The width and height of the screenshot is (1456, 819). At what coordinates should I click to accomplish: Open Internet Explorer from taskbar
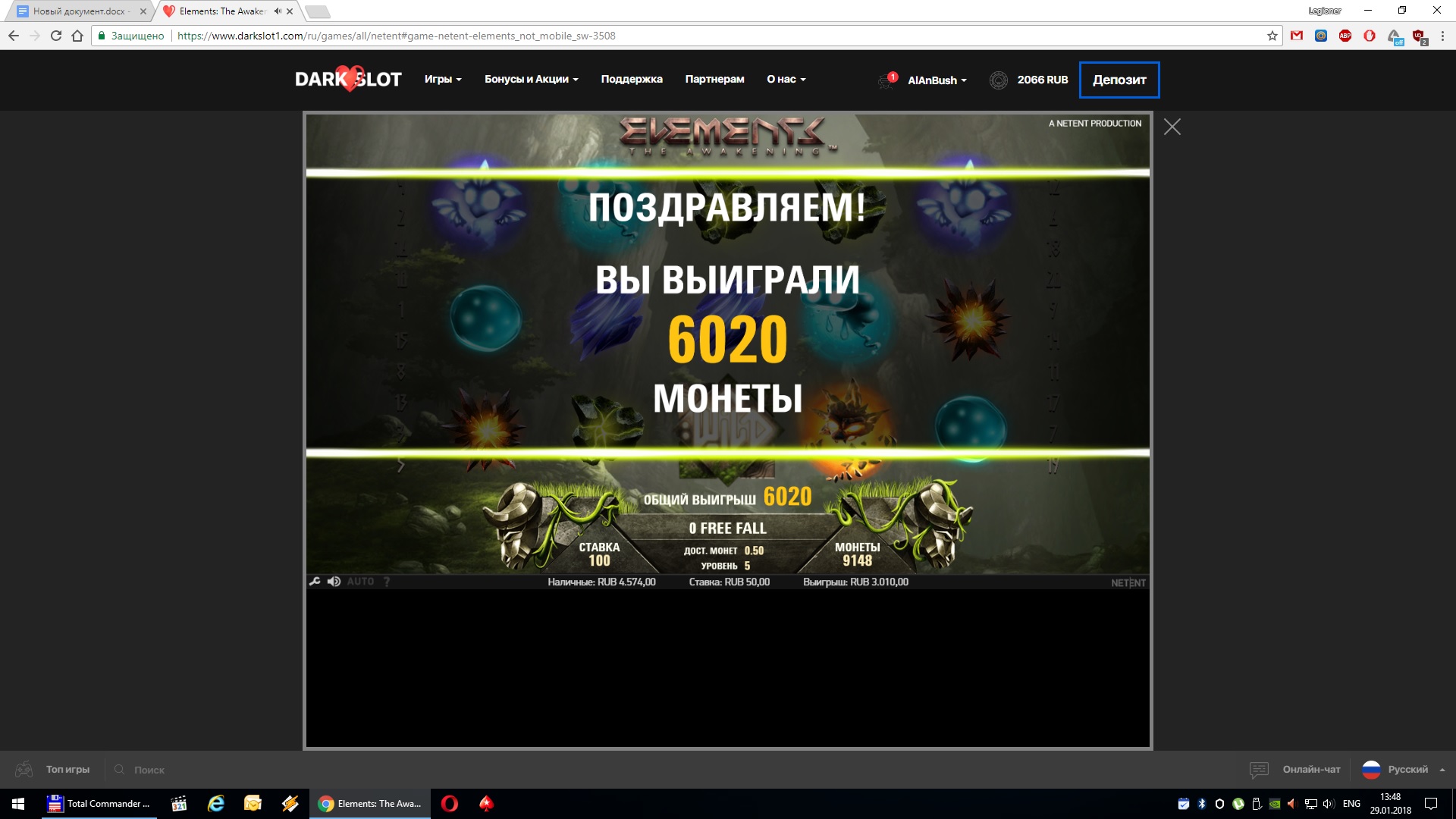(216, 804)
